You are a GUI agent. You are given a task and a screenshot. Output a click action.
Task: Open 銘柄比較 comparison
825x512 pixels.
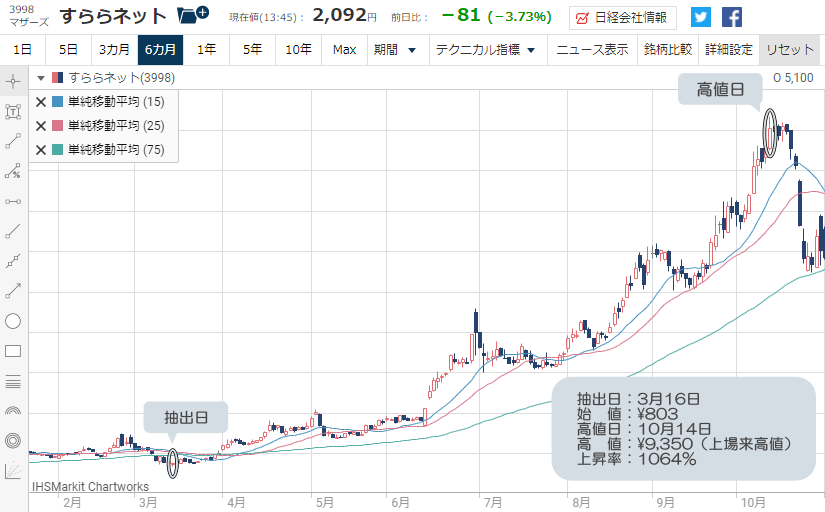(668, 50)
